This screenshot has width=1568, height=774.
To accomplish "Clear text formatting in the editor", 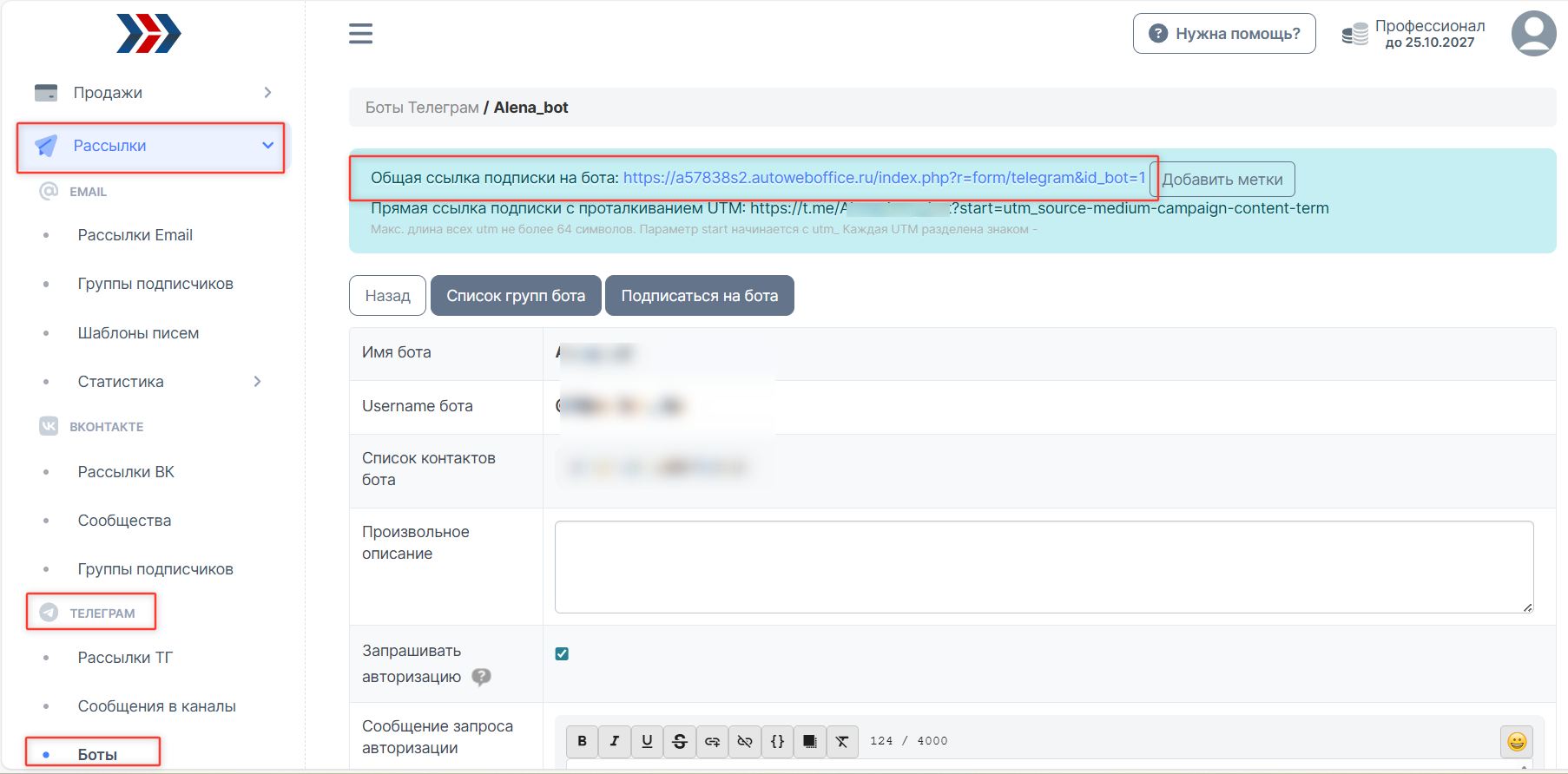I will point(842,741).
